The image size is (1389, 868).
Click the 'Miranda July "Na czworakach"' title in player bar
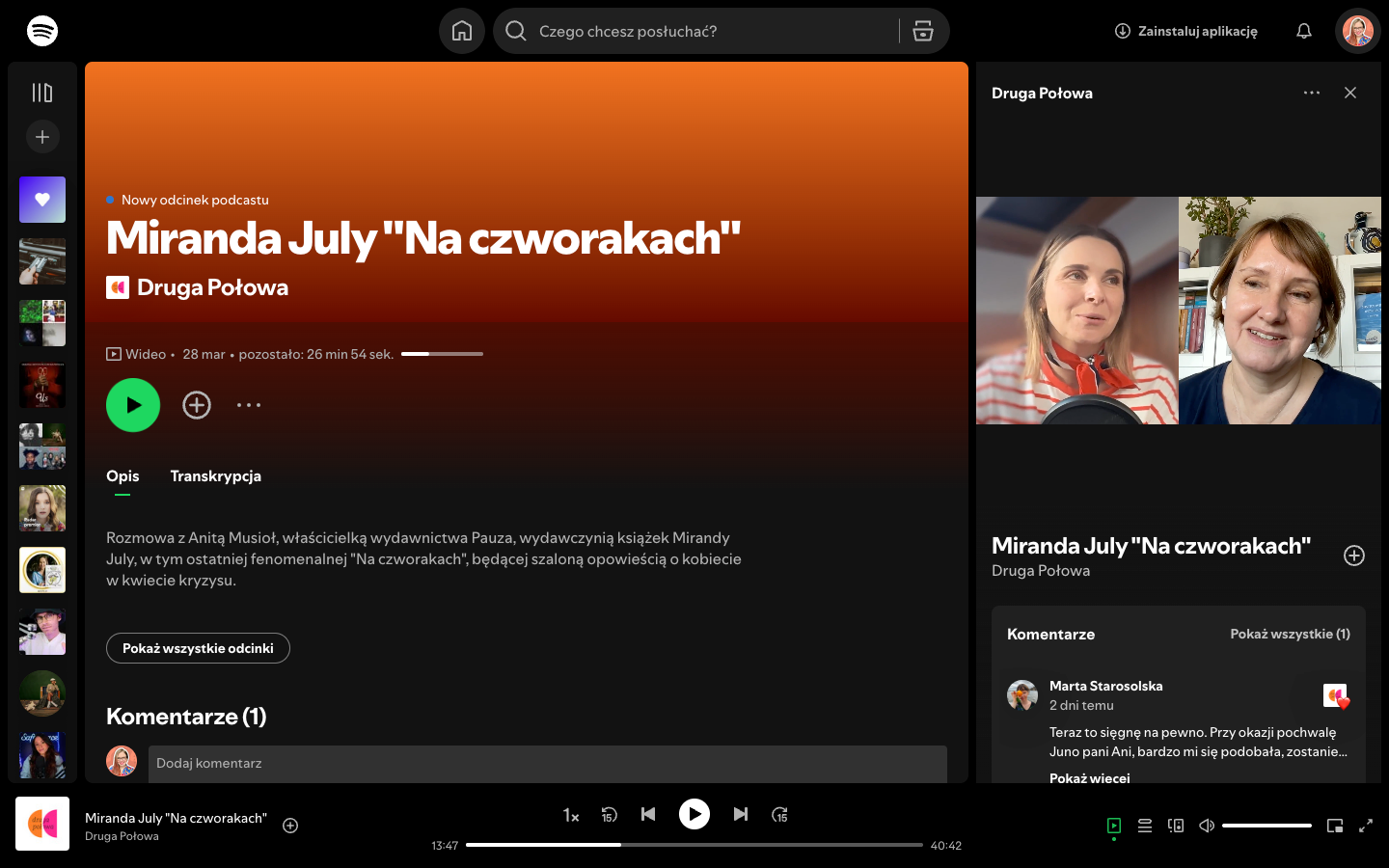coord(176,818)
